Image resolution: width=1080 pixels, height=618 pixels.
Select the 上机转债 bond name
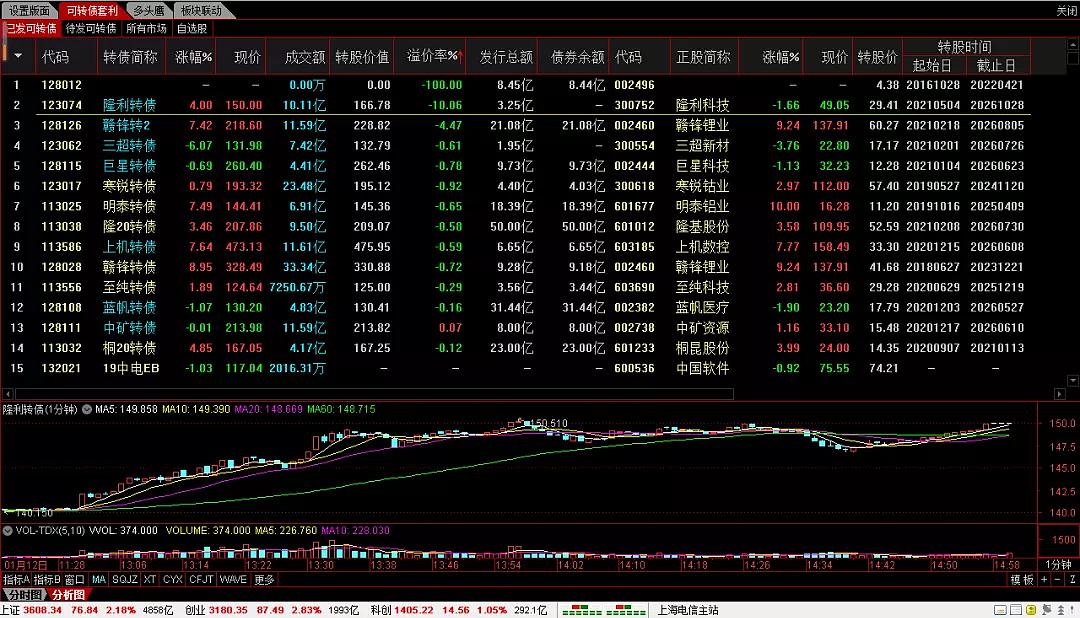(129, 247)
